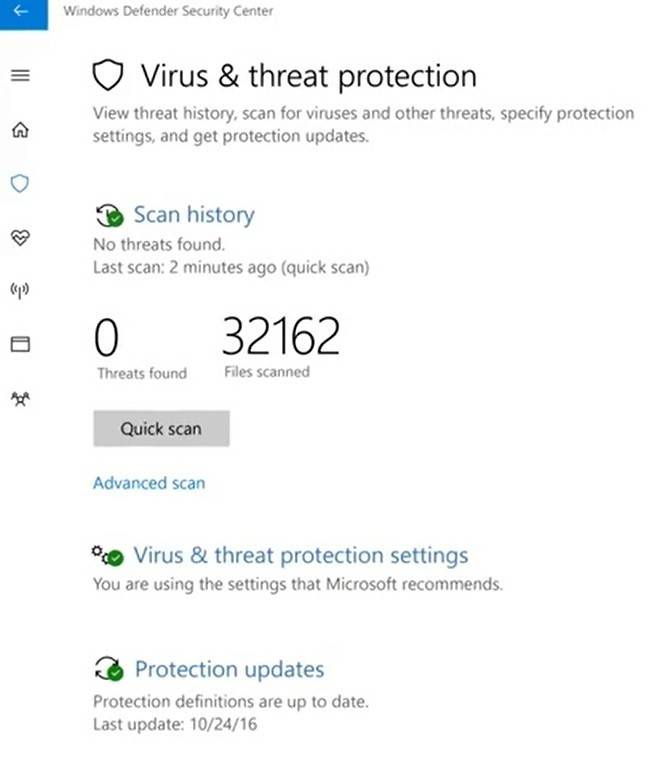This screenshot has height=768, width=661.
Task: Click the 32162 files scanned count
Action: click(281, 336)
